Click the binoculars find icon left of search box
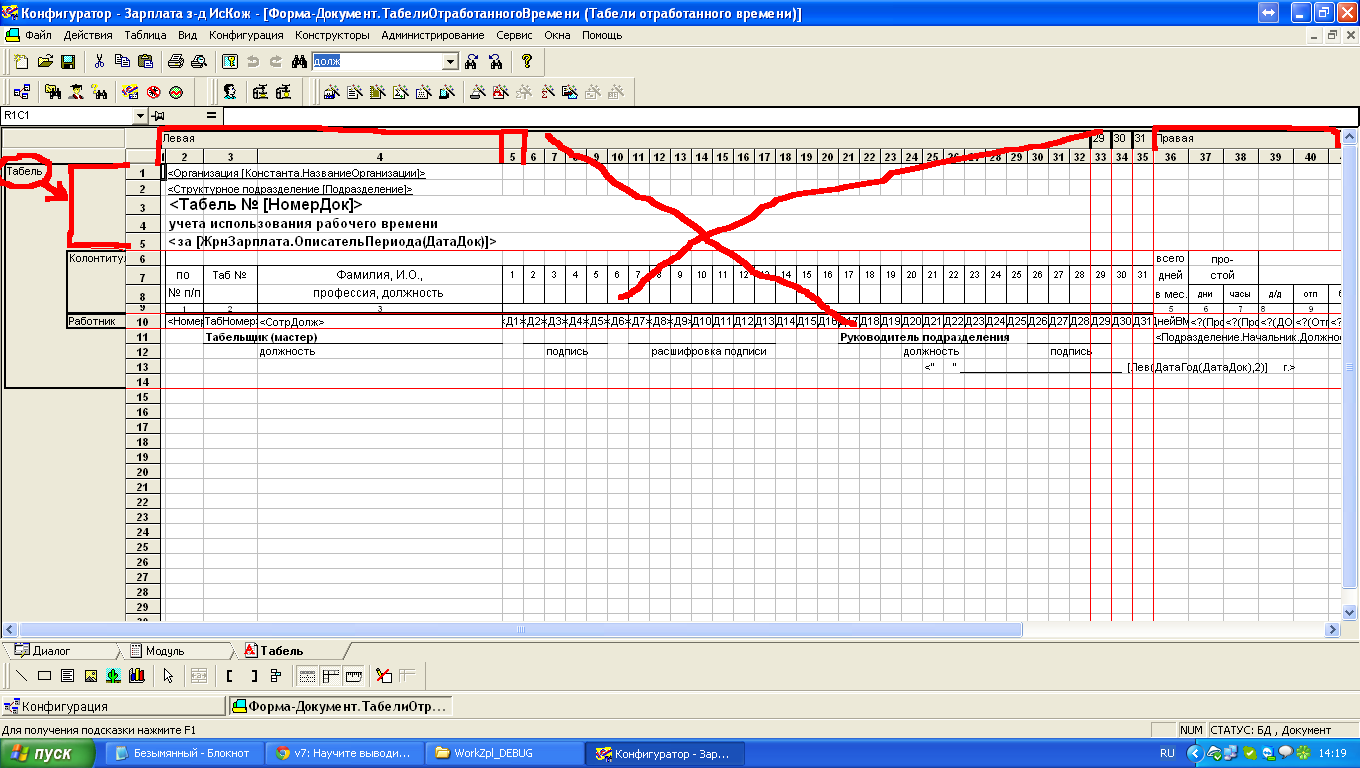 coord(298,61)
